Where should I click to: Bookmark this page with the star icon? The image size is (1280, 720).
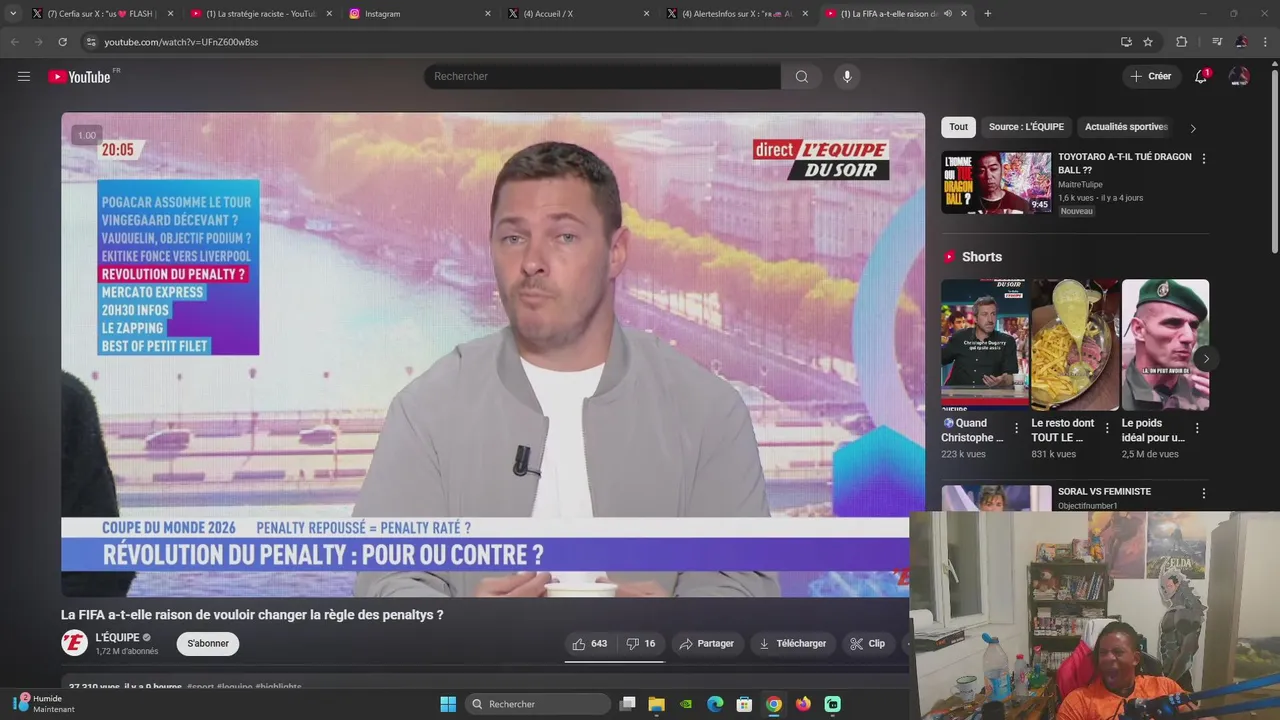coord(1148,42)
